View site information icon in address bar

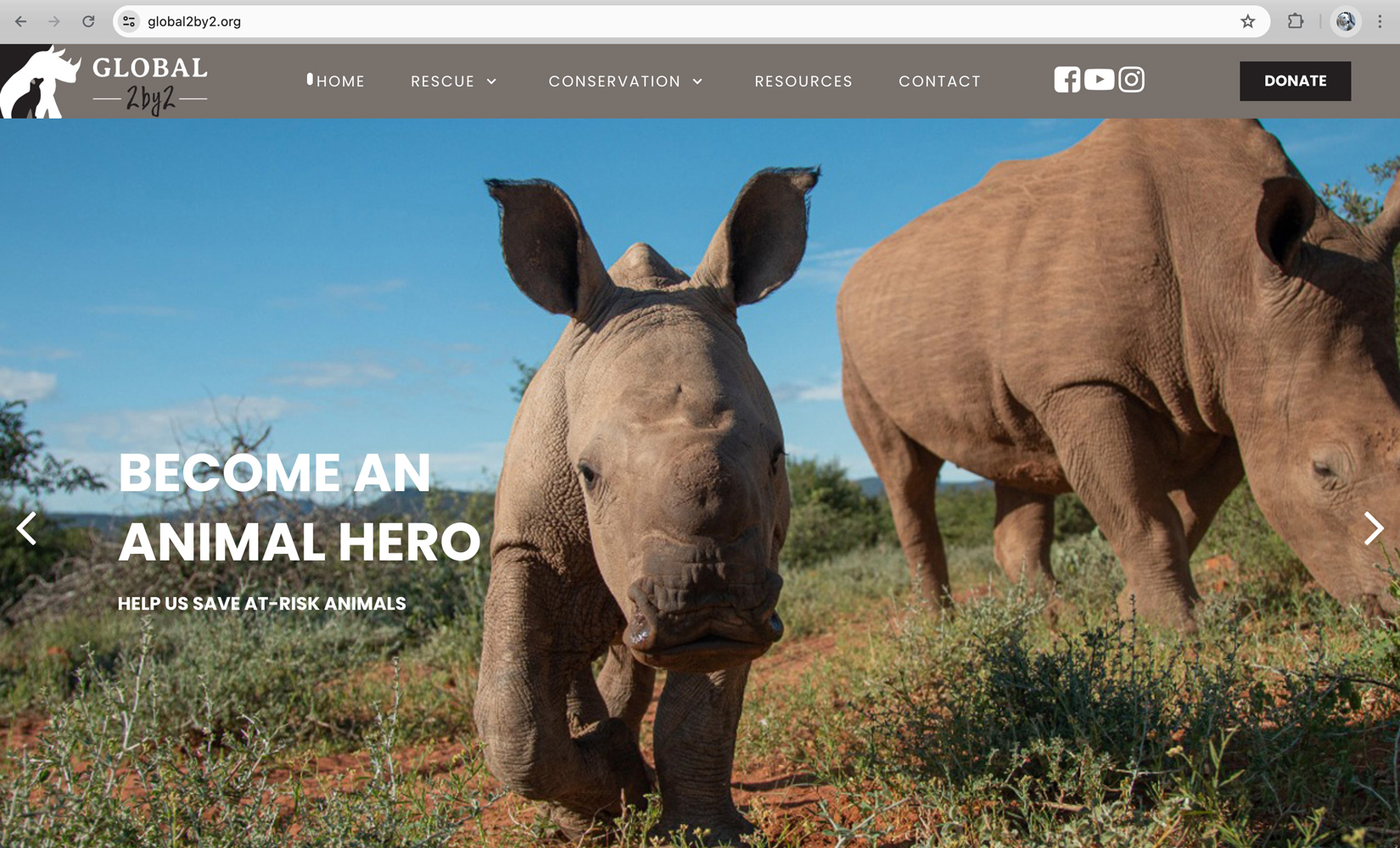pyautogui.click(x=129, y=21)
